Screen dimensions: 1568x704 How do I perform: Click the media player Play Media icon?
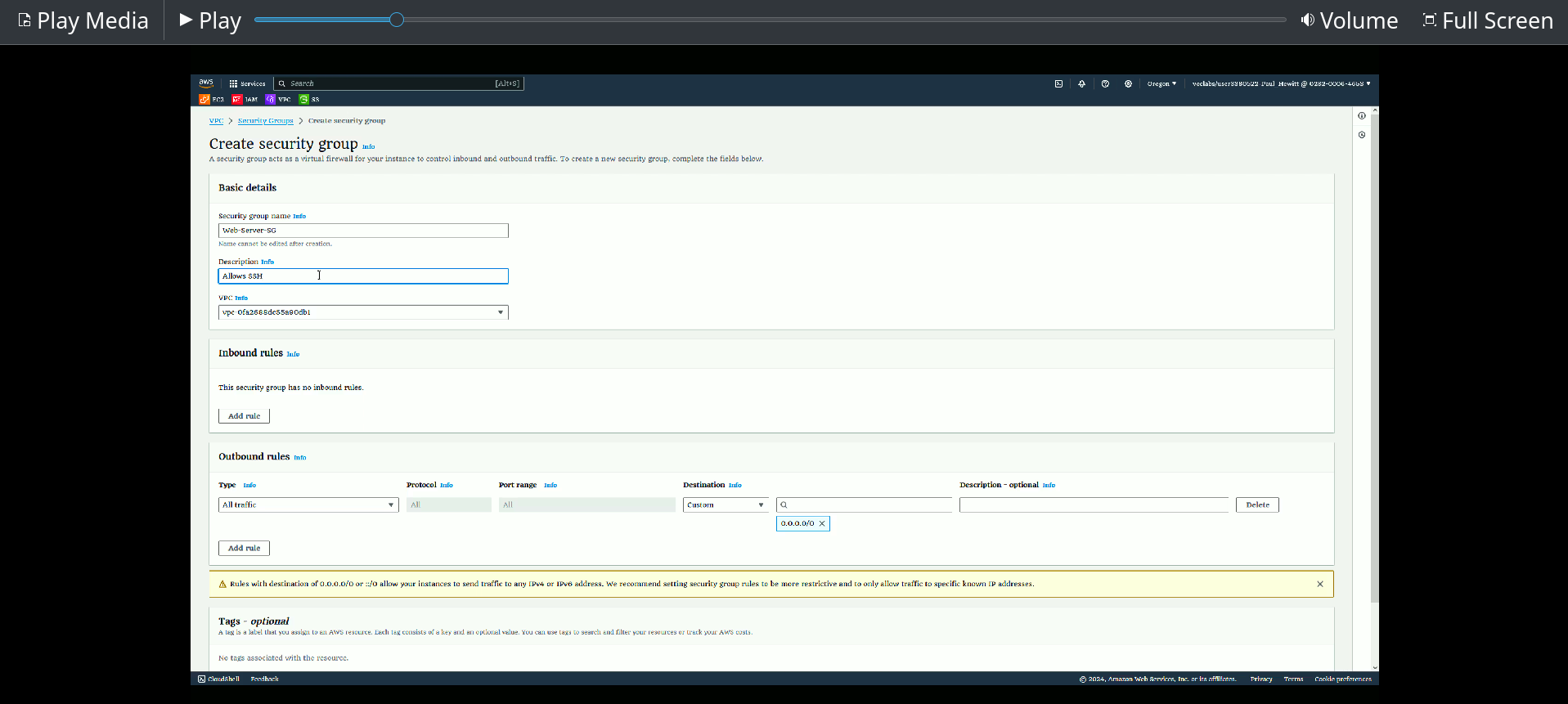pyautogui.click(x=25, y=20)
